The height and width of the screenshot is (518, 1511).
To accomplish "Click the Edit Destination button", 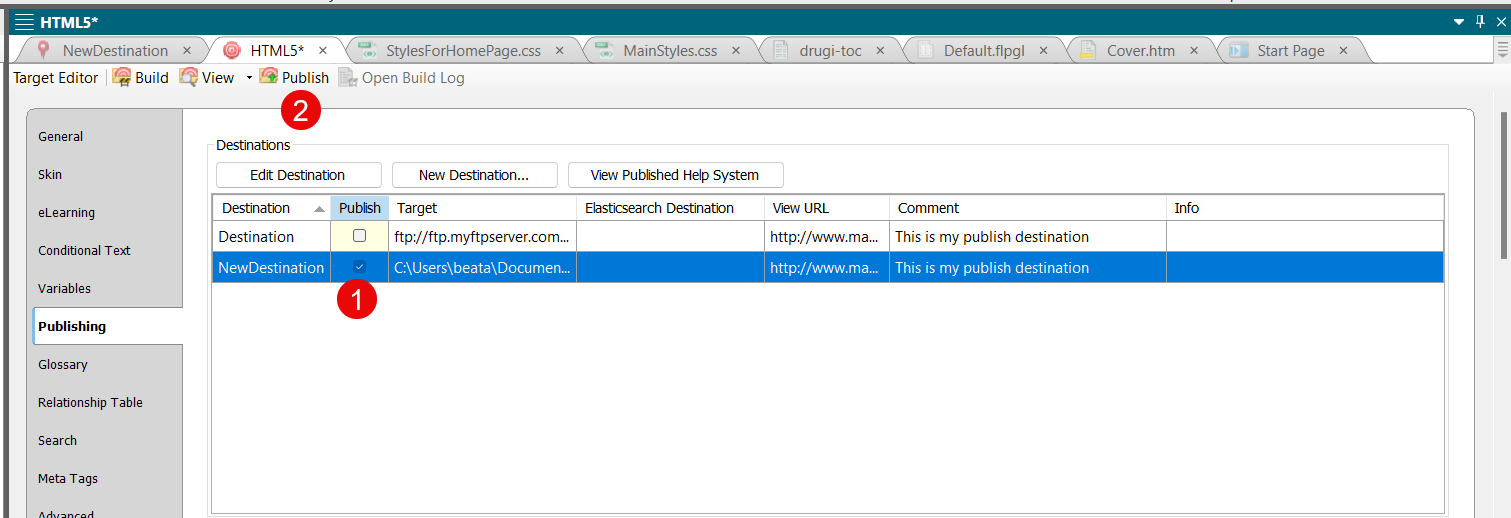I will tap(298, 175).
